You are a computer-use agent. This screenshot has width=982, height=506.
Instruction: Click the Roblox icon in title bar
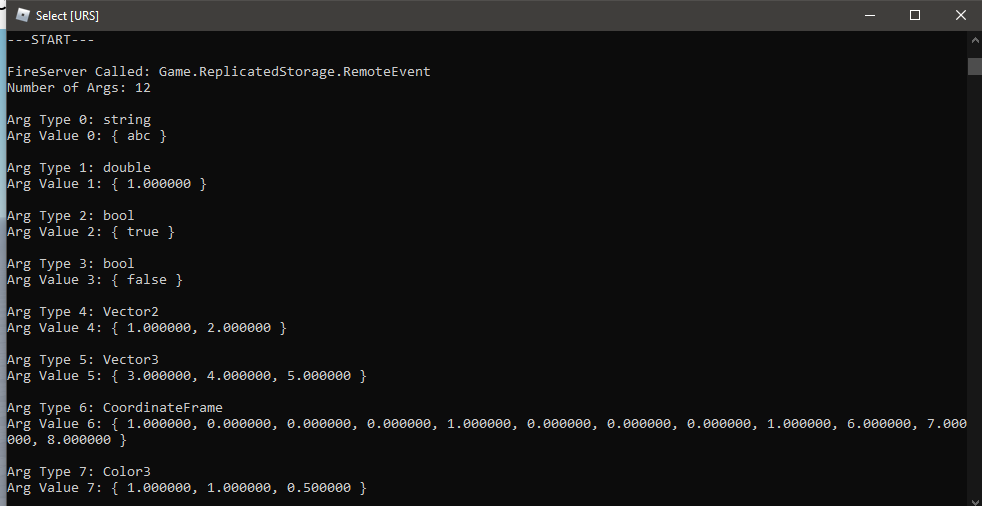point(23,15)
